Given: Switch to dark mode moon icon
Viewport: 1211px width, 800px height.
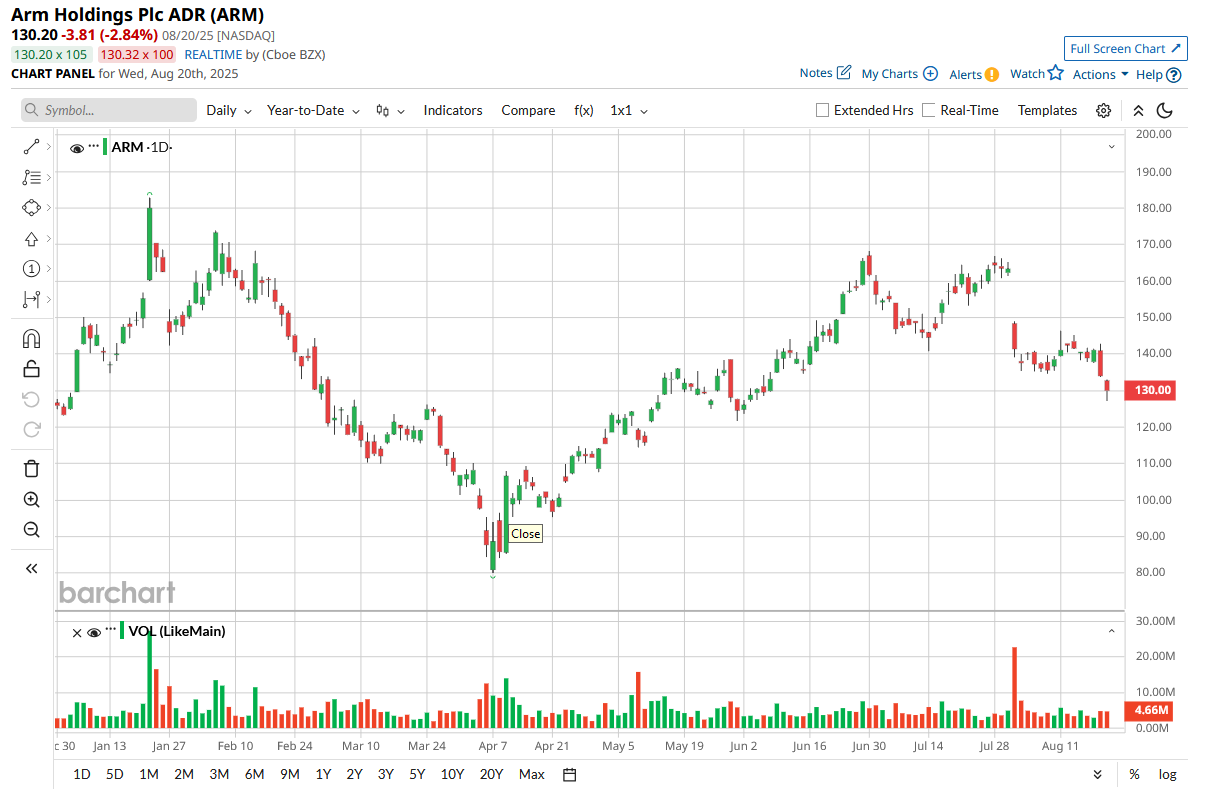Looking at the screenshot, I should pos(1165,111).
